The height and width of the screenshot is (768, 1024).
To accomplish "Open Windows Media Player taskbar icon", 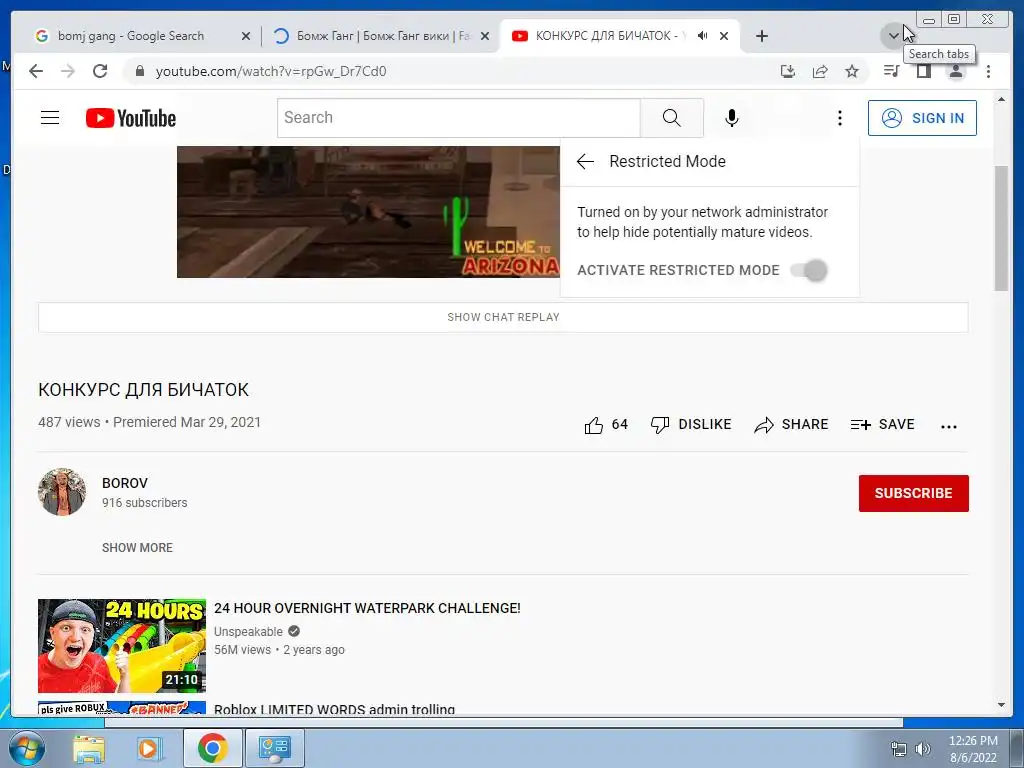I will (150, 748).
